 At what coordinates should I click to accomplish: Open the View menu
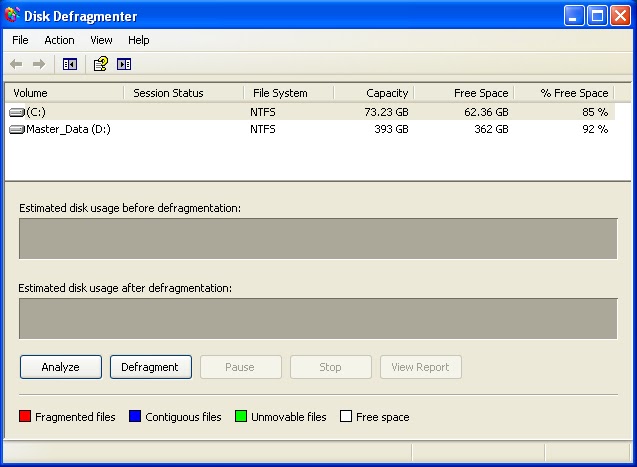pos(101,40)
